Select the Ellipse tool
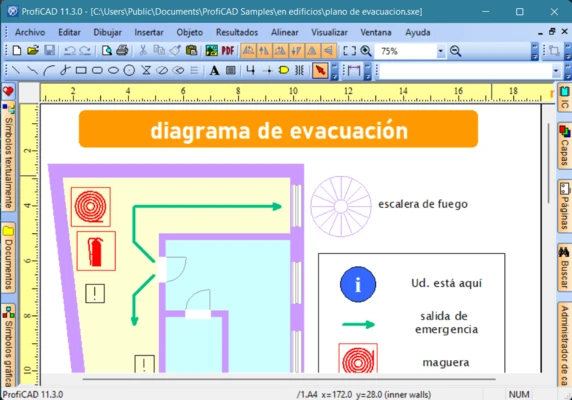Screen dimensions: 572x400 [113, 70]
